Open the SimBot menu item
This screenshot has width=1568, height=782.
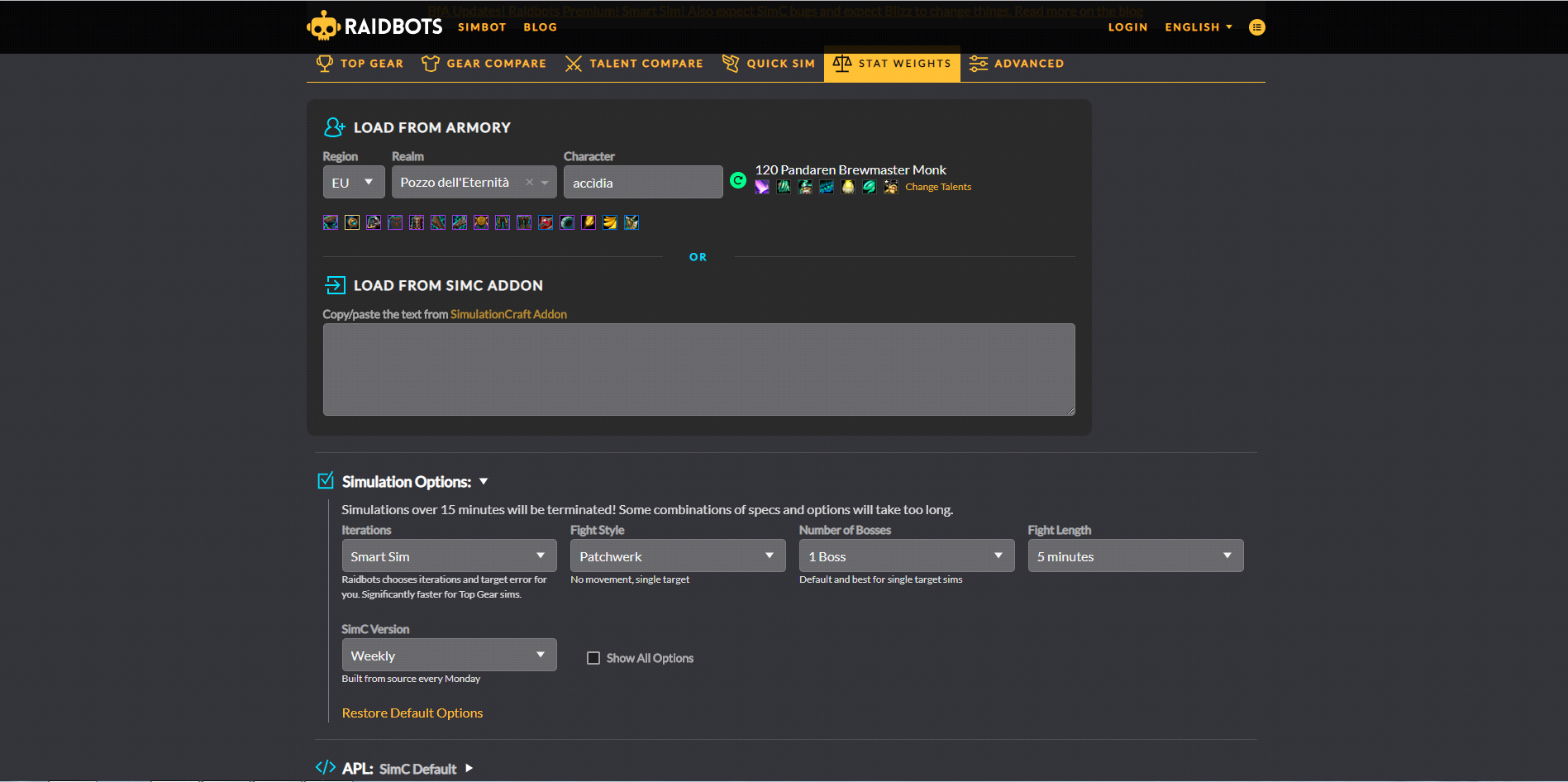(482, 27)
